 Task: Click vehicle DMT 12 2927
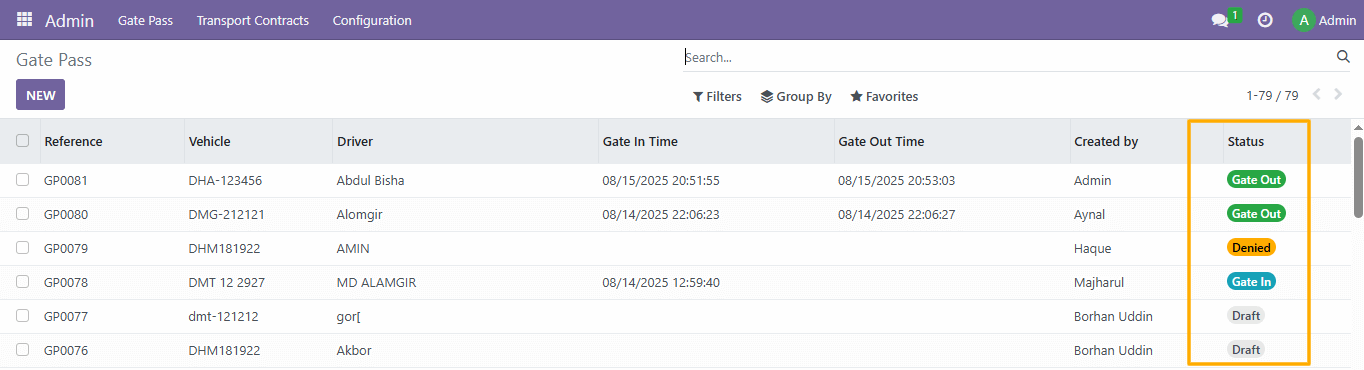point(227,283)
